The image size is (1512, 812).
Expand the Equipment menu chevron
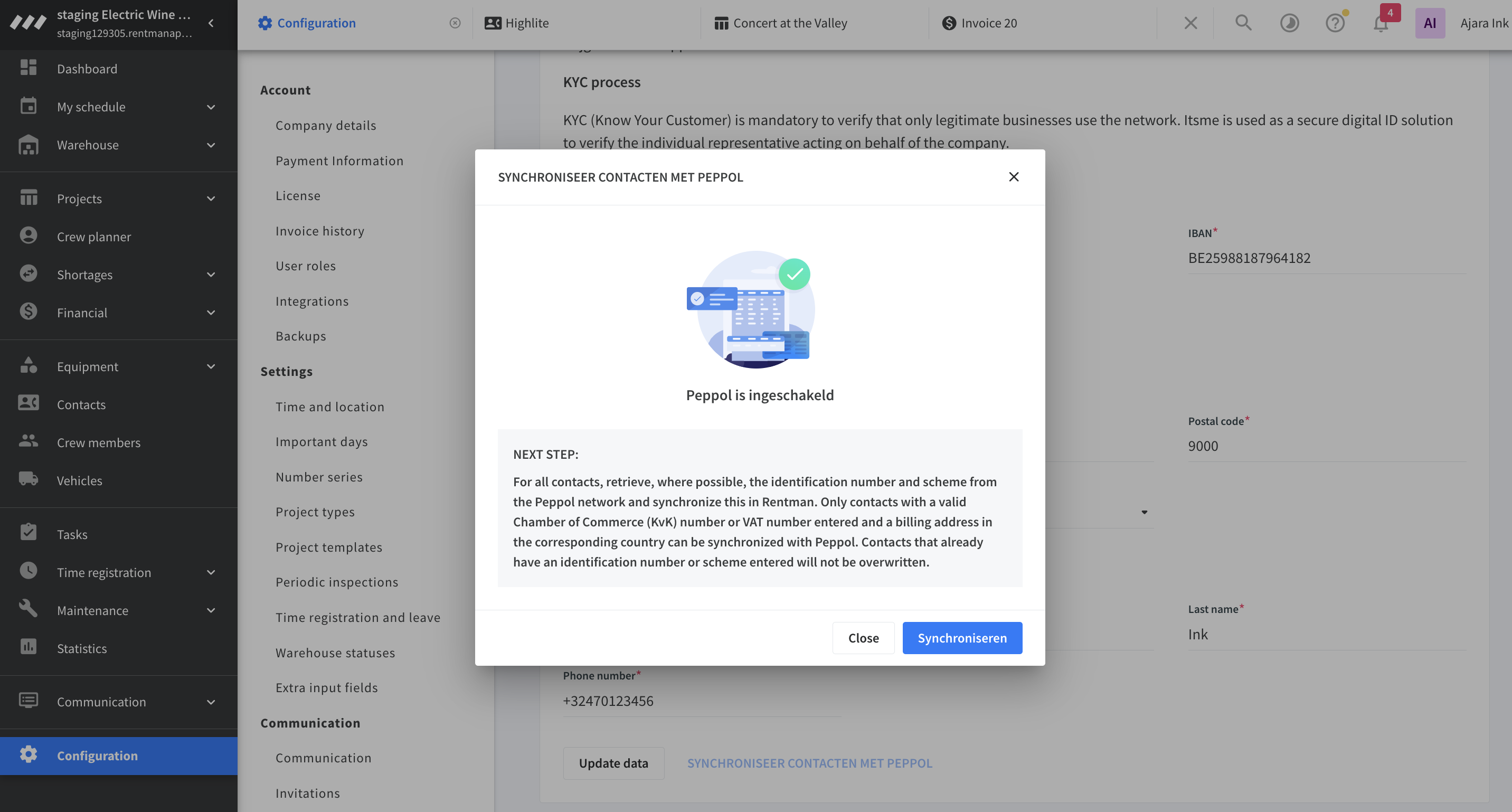pos(211,366)
